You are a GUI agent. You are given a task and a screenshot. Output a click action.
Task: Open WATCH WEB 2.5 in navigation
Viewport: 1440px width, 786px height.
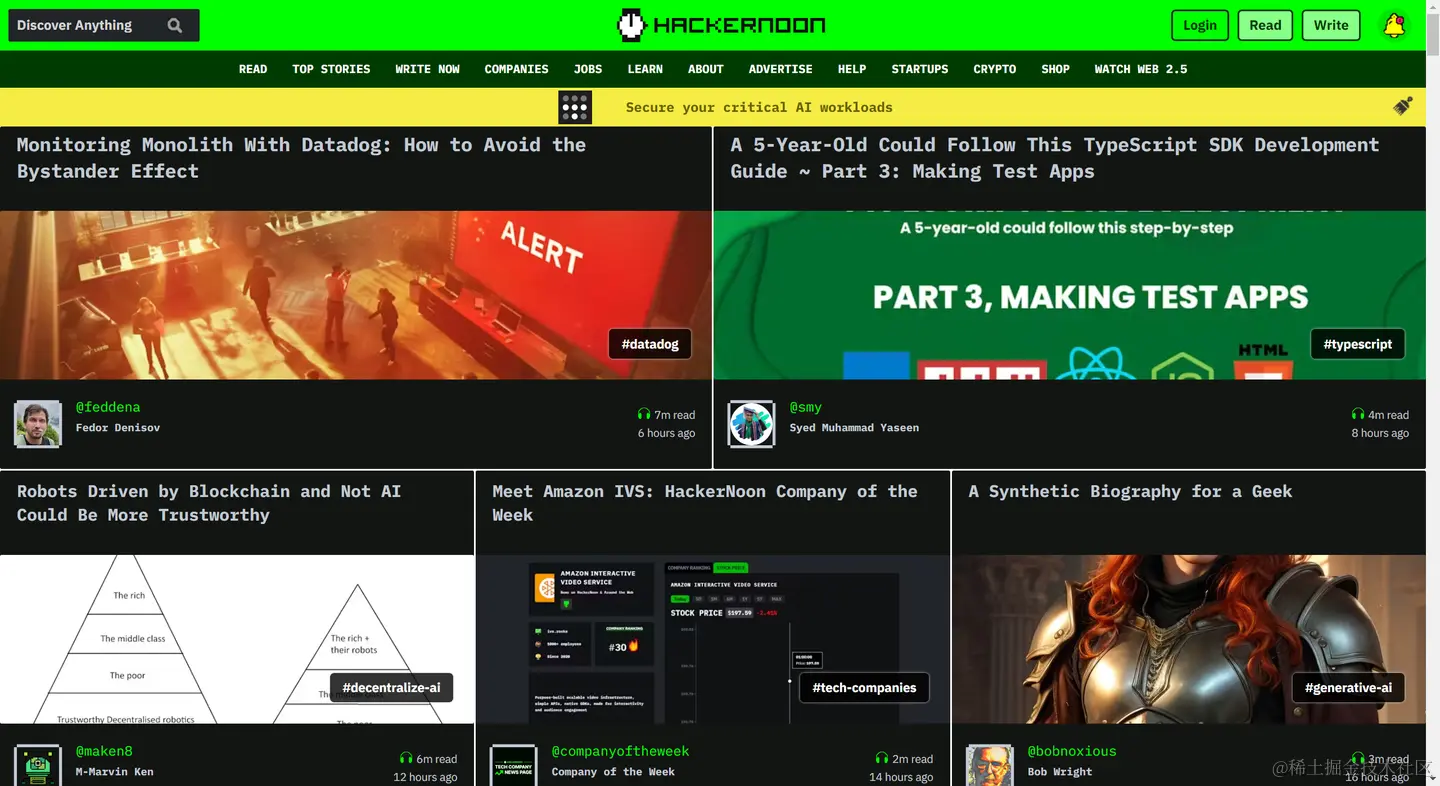click(x=1141, y=69)
